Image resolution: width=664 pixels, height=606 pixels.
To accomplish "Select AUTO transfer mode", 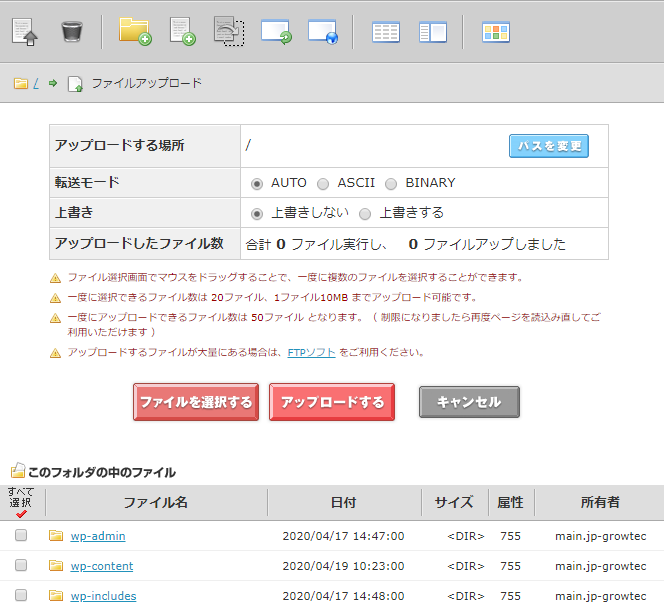I will pos(257,184).
